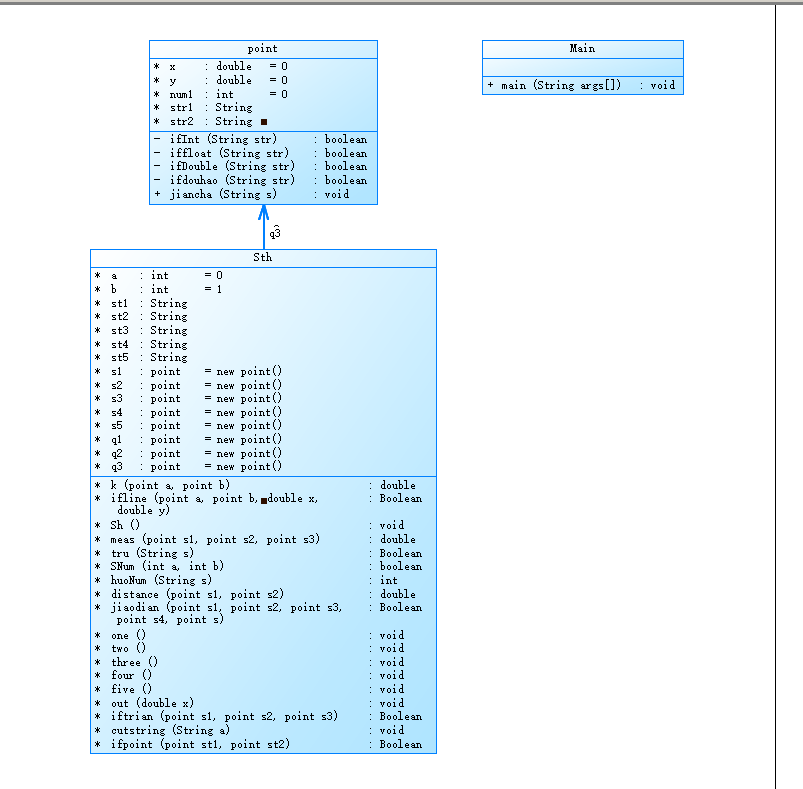
Task: Select the point class title header
Action: [x=263, y=49]
